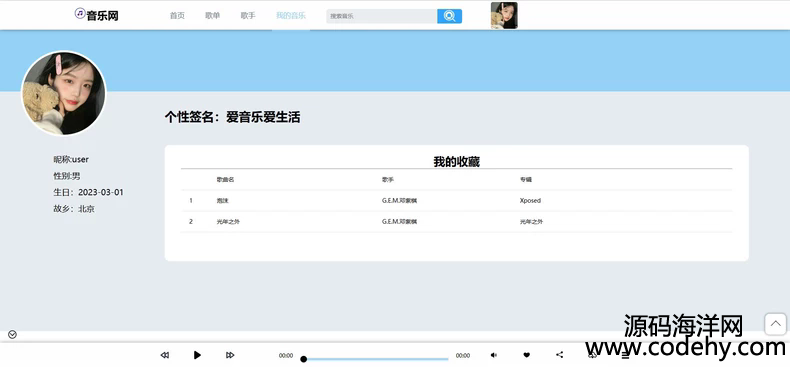790x367 pixels.
Task: Play the current song
Action: [197, 355]
